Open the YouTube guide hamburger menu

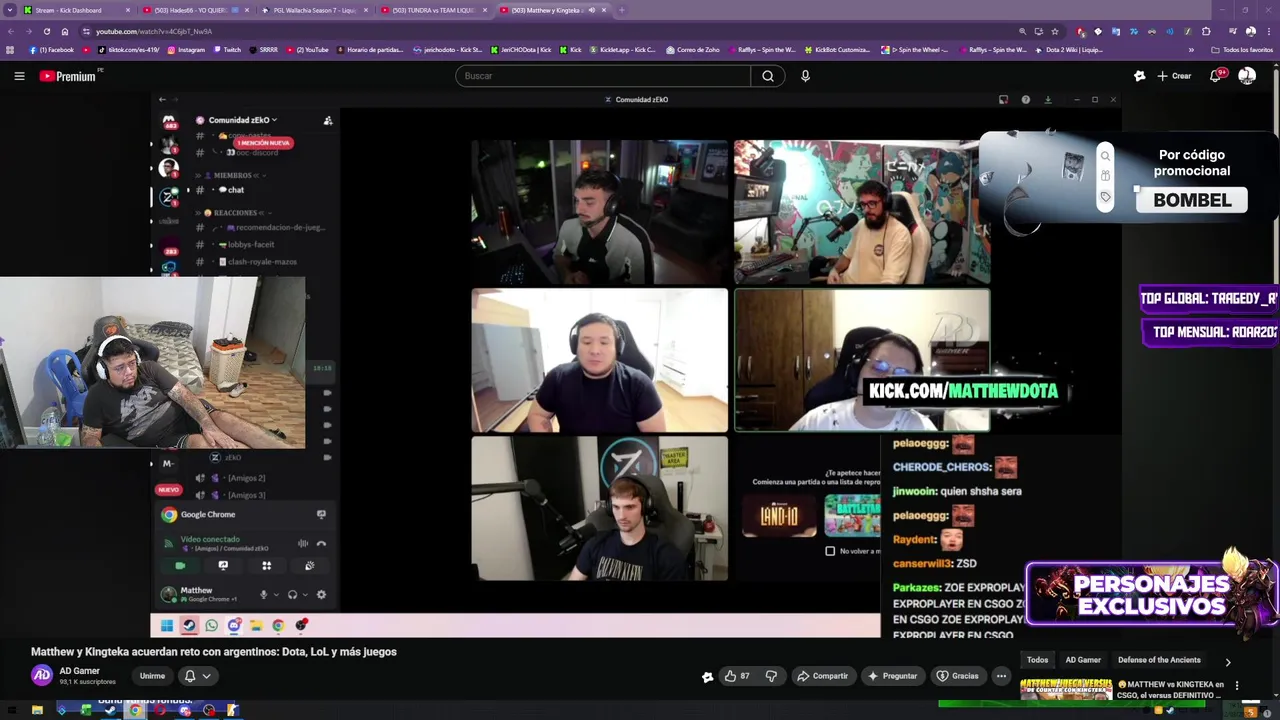click(x=19, y=76)
